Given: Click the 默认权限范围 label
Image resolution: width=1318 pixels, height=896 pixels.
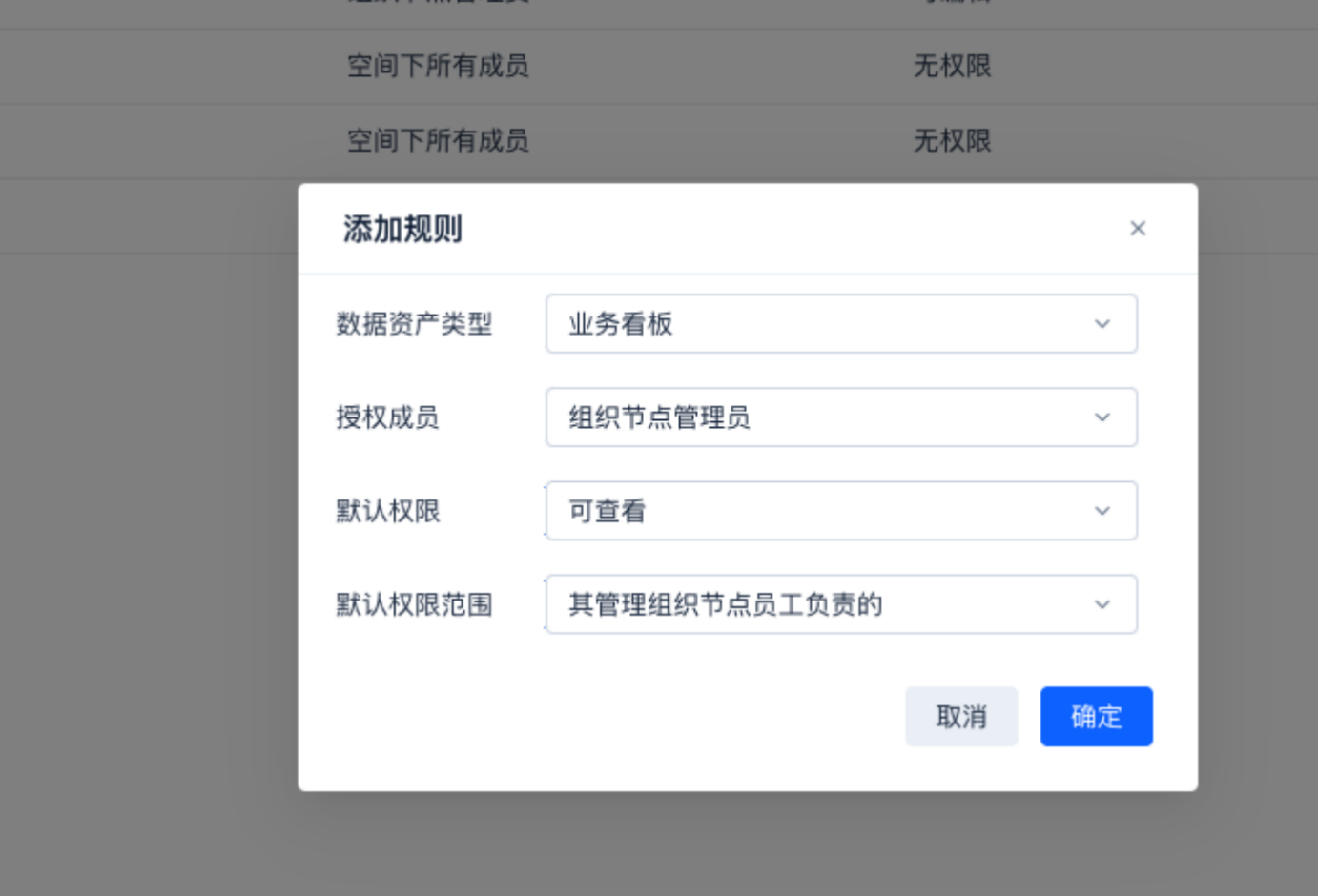Looking at the screenshot, I should click(x=414, y=604).
